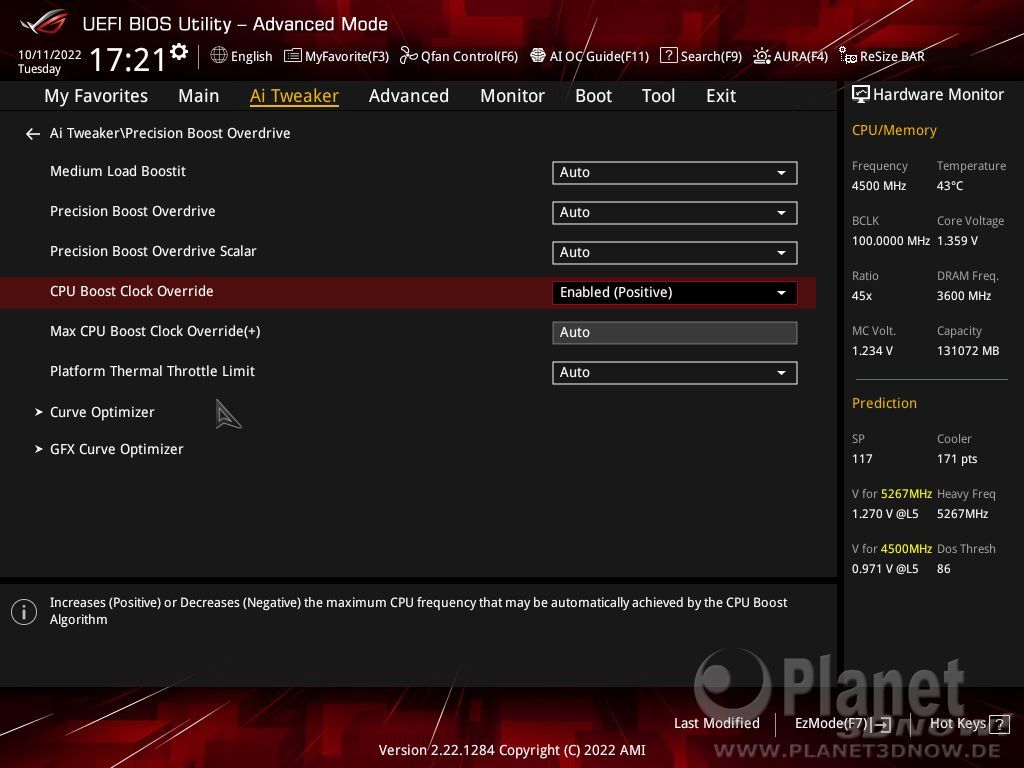The width and height of the screenshot is (1024, 768).
Task: Open the Monitor tab
Action: click(x=513, y=96)
